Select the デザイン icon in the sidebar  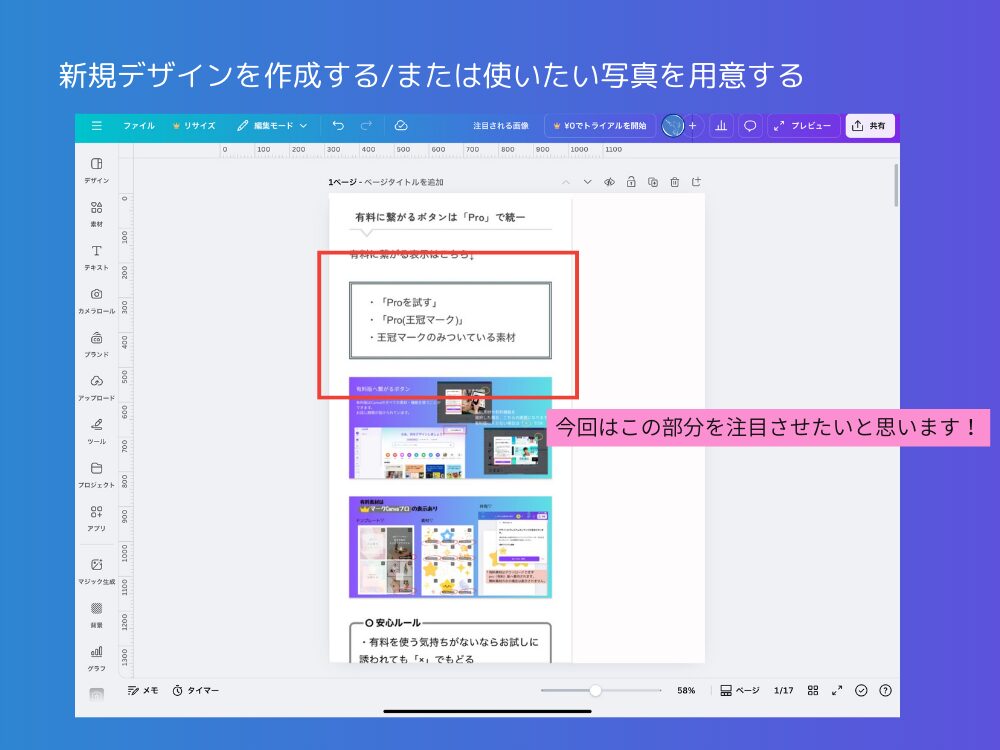click(x=95, y=168)
